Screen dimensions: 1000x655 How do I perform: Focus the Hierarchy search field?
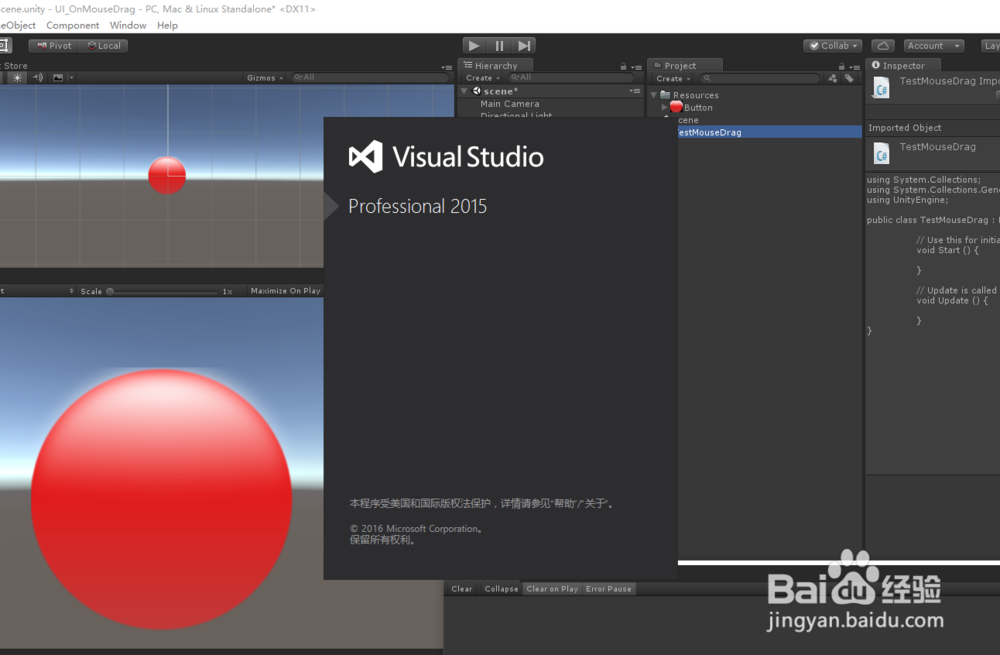[572, 77]
